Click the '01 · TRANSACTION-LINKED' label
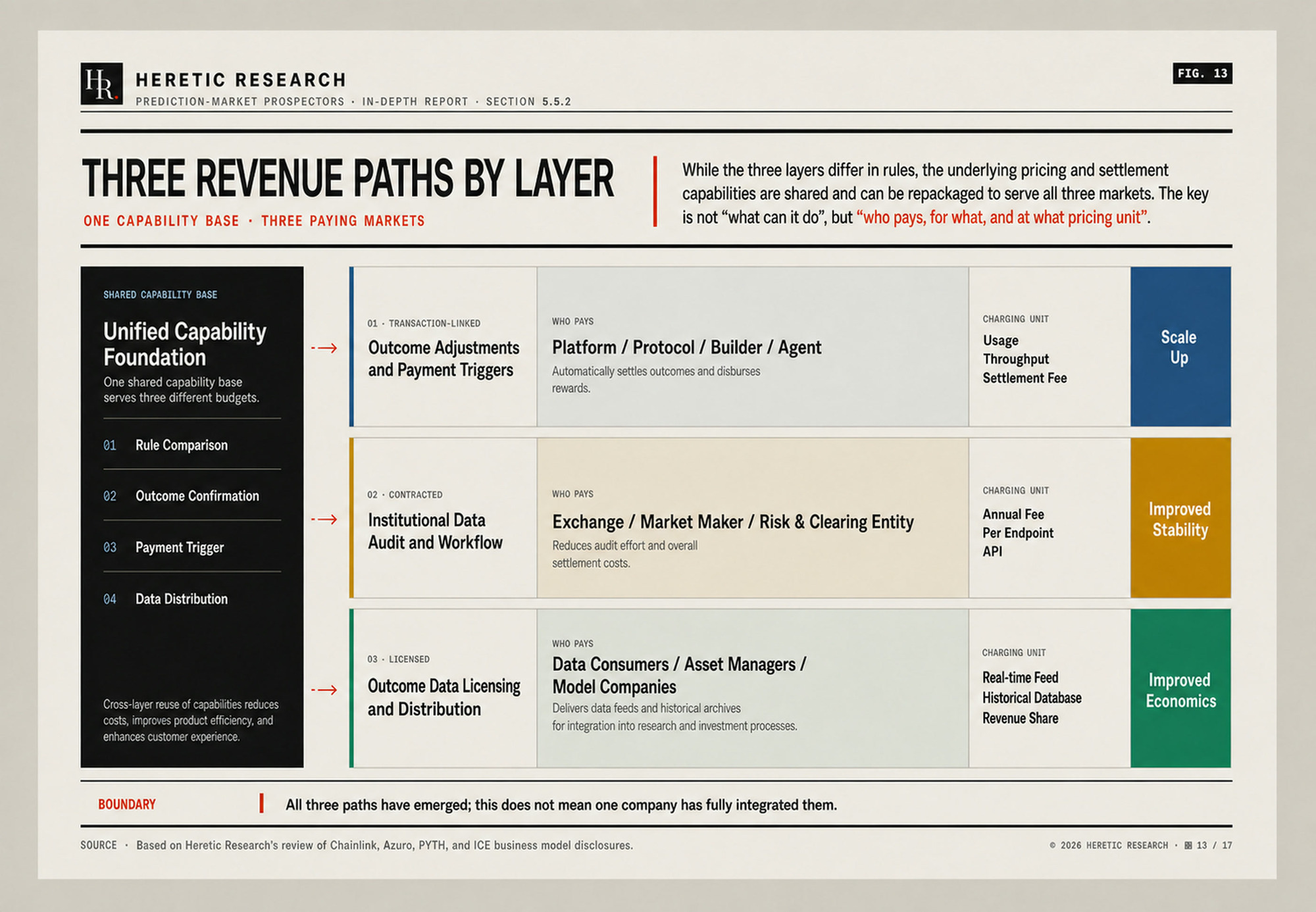Image resolution: width=1316 pixels, height=912 pixels. pyautogui.click(x=424, y=323)
